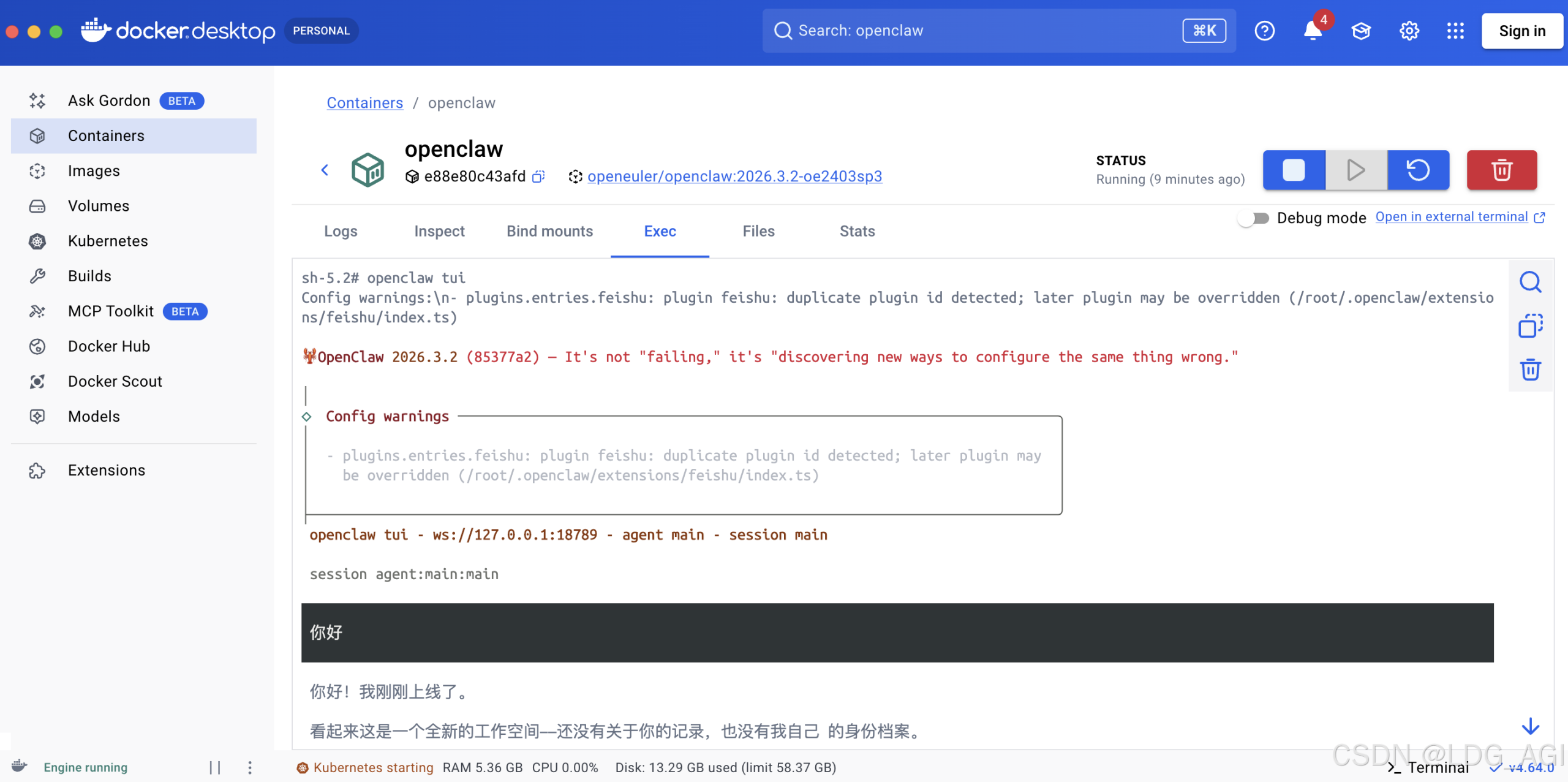Open the openeuler/openclaw:2026.3.2-oe2403sp3 image link
The width and height of the screenshot is (1568, 782).
click(734, 177)
